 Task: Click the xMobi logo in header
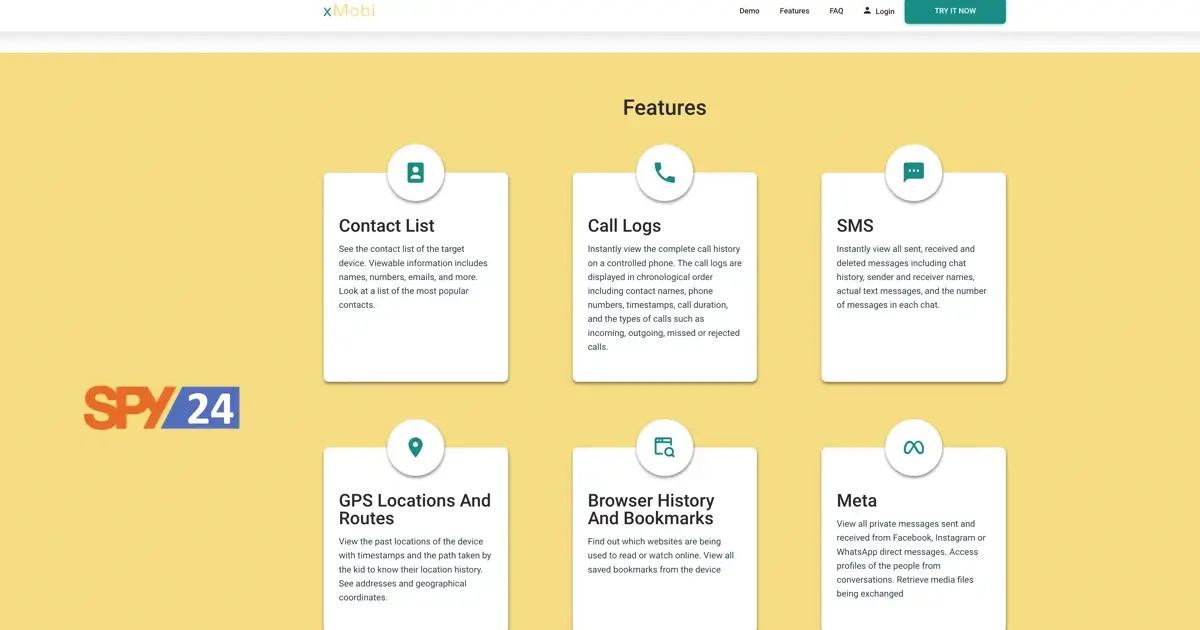click(x=348, y=11)
